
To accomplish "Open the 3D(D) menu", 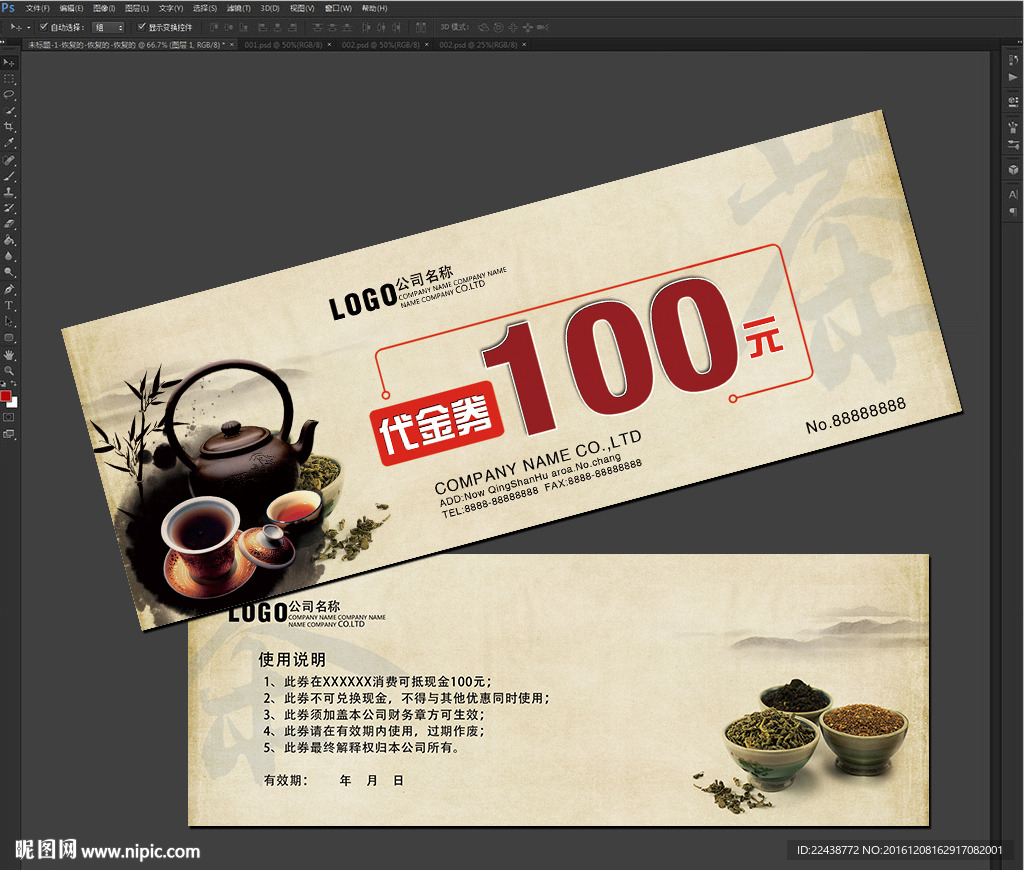I will pyautogui.click(x=270, y=8).
